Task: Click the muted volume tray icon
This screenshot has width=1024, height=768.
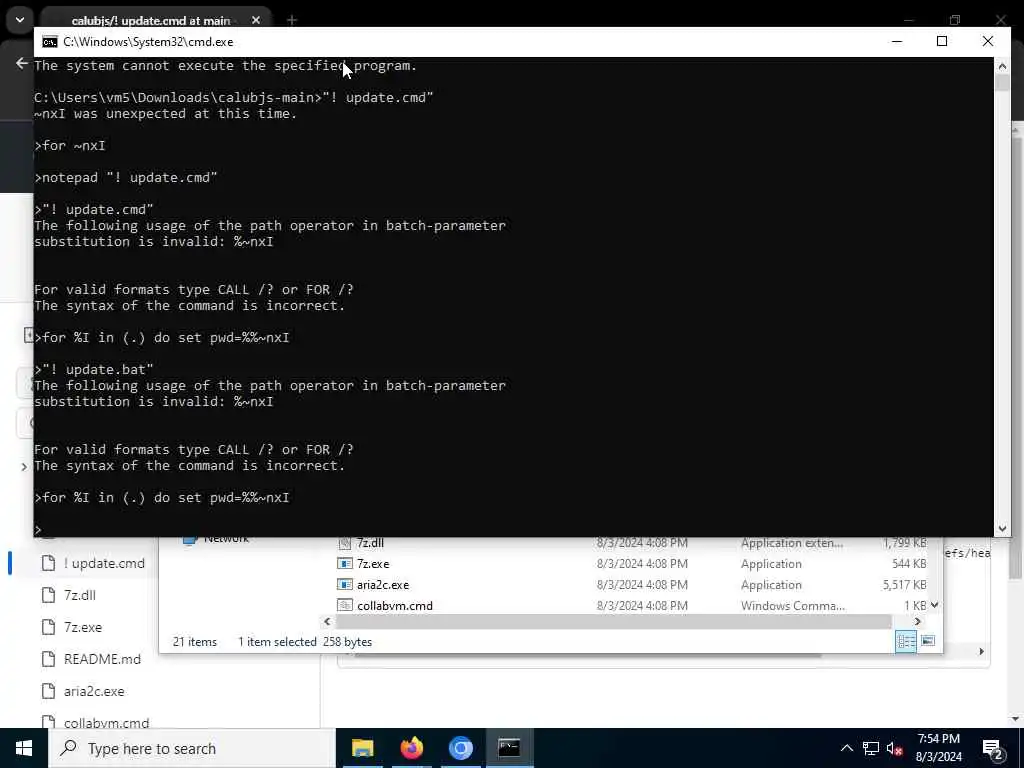Action: coord(894,748)
